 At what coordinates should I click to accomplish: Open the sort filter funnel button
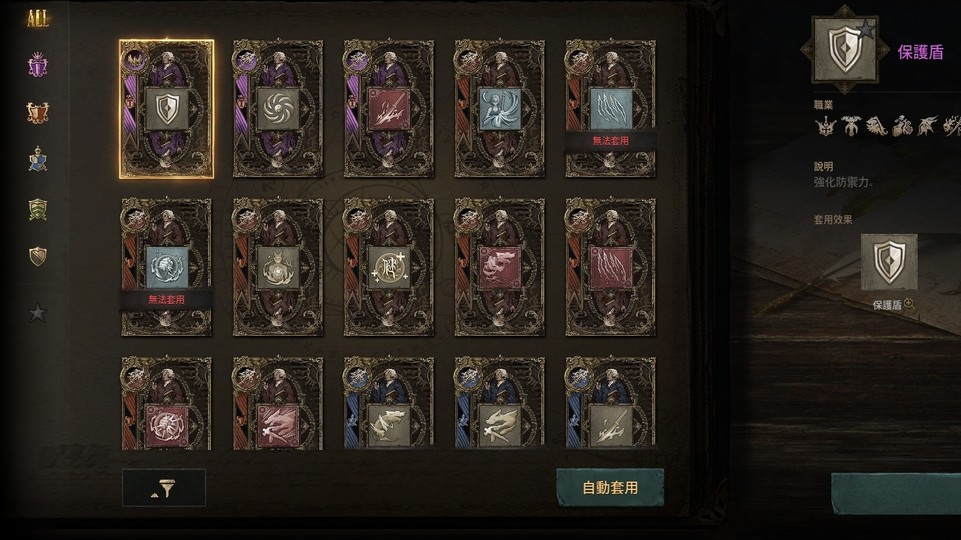tap(164, 488)
